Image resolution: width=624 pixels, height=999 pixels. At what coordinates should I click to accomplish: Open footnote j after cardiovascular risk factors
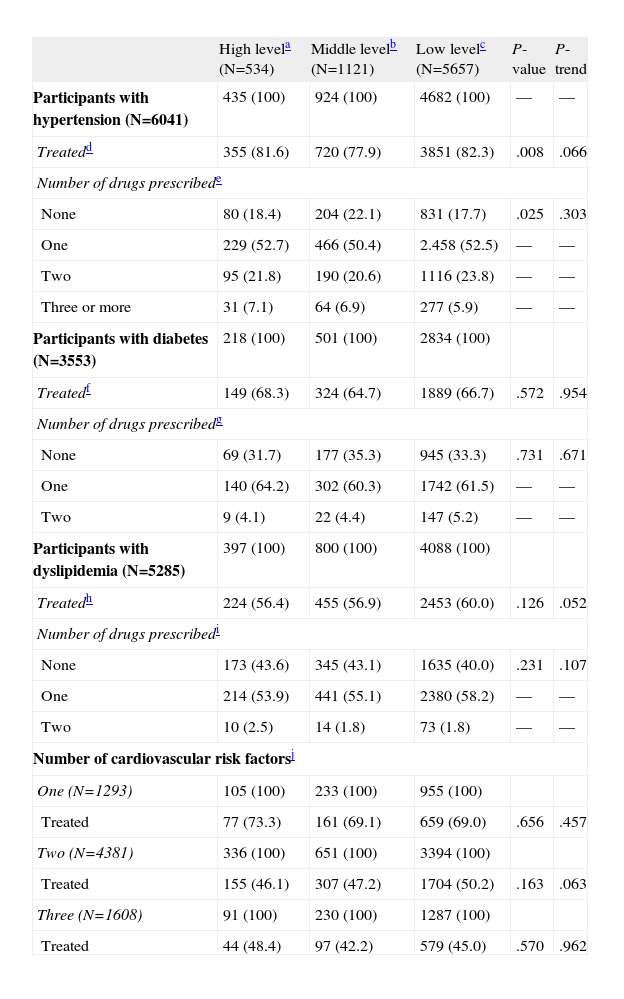[291, 756]
